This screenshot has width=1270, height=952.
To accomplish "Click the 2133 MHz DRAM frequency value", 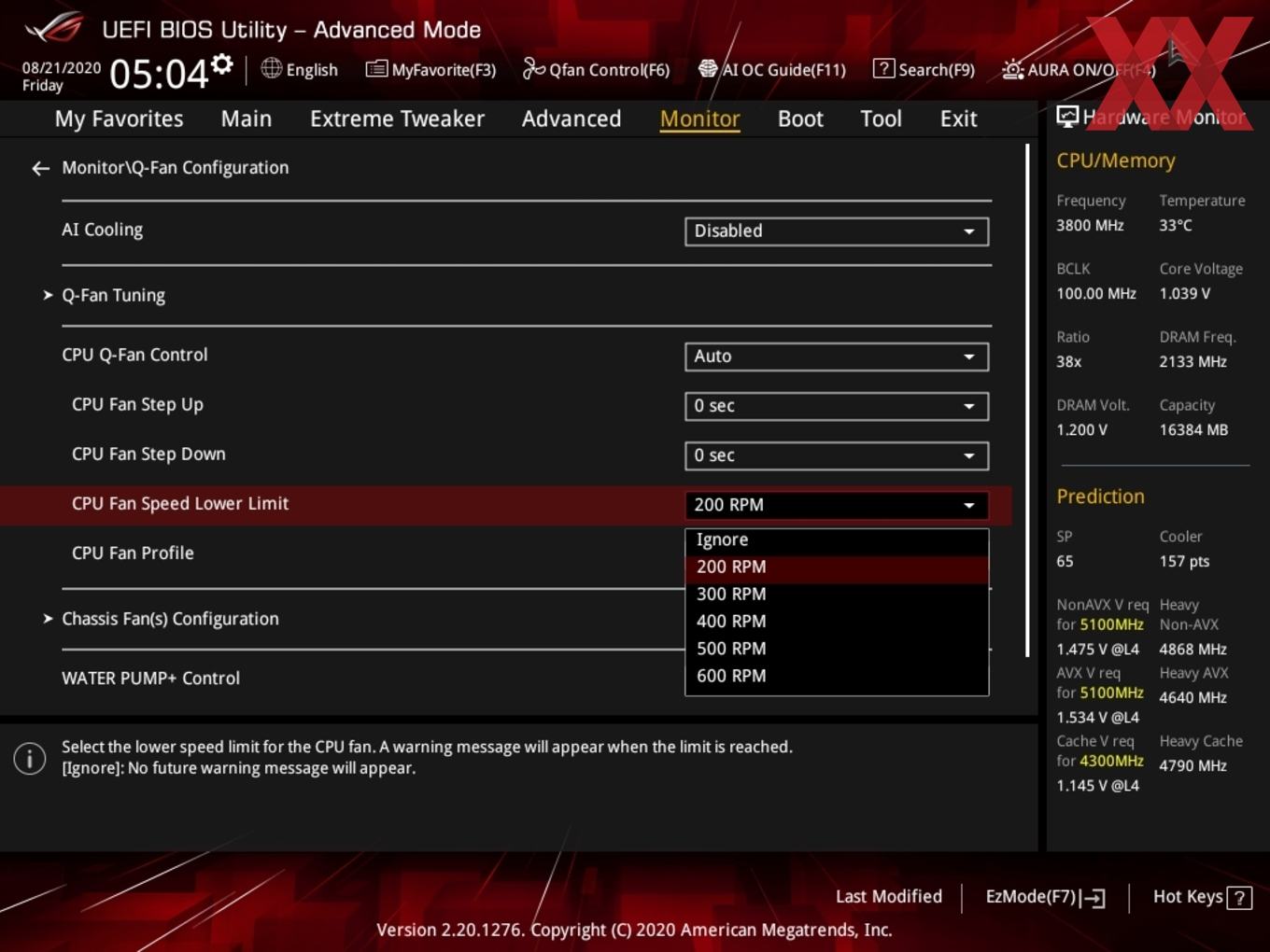I will click(x=1192, y=361).
